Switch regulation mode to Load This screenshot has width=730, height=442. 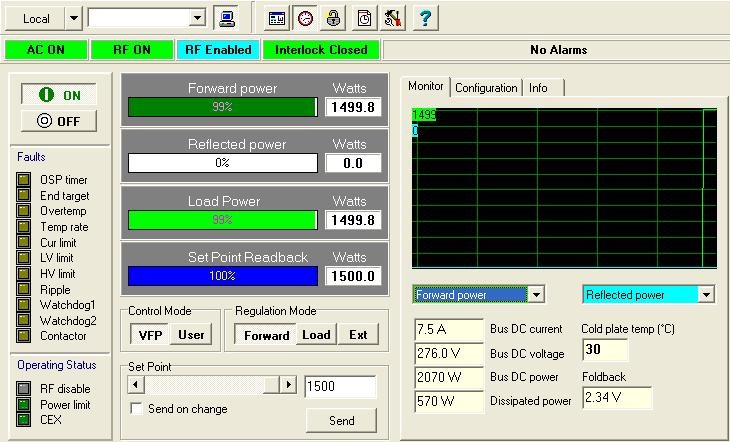[316, 335]
